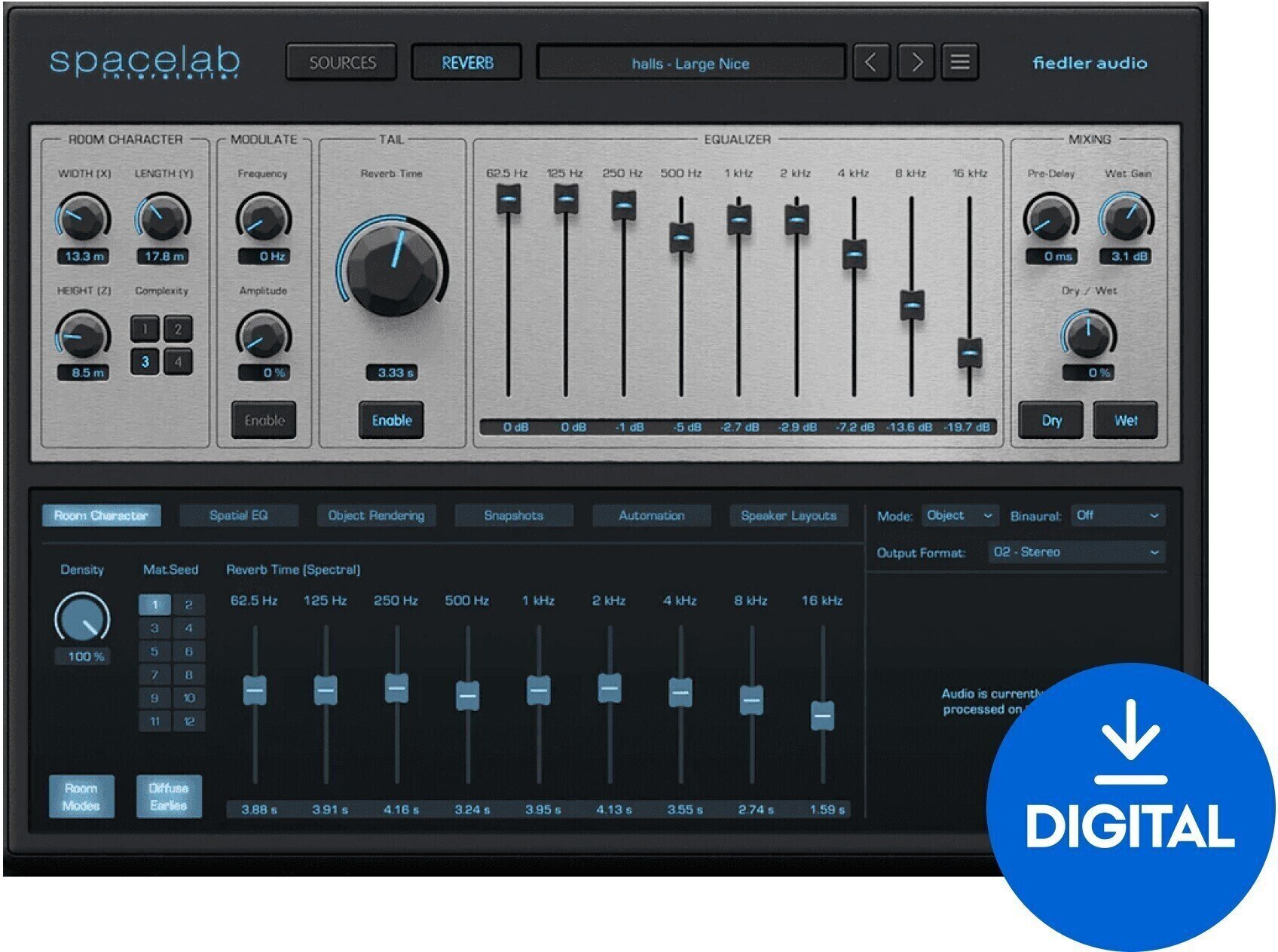Click the Dry button in Mixing section
Screen dimensions: 1278x952
(x=1050, y=421)
